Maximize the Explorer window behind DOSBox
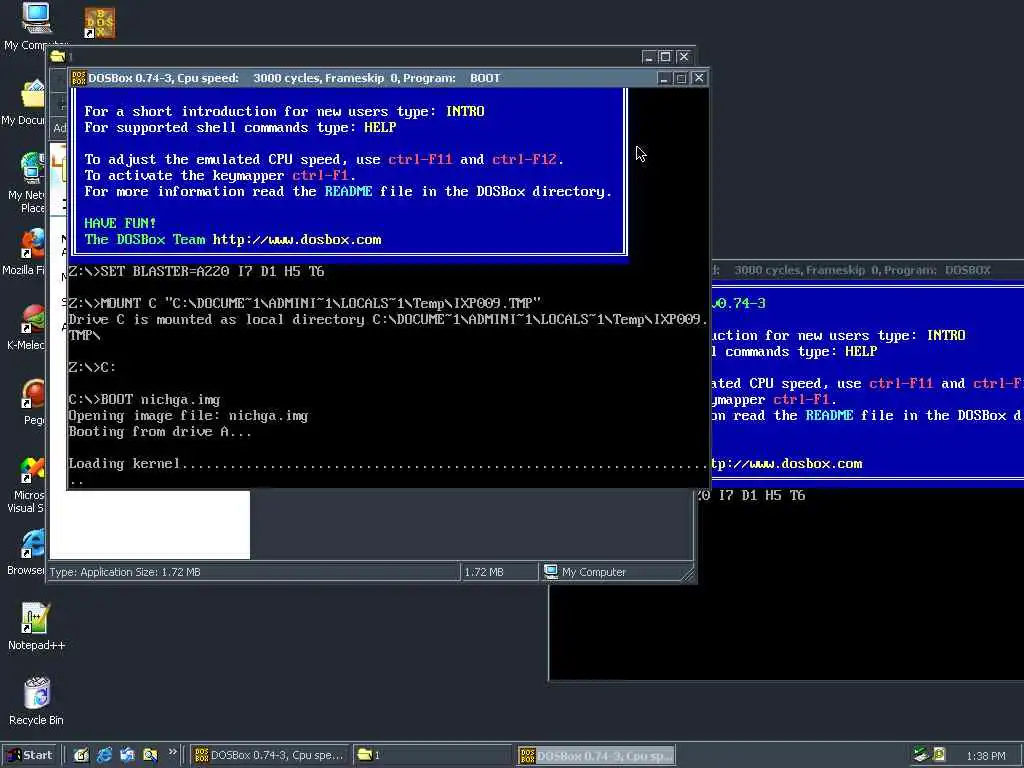This screenshot has height=768, width=1024. [x=665, y=57]
